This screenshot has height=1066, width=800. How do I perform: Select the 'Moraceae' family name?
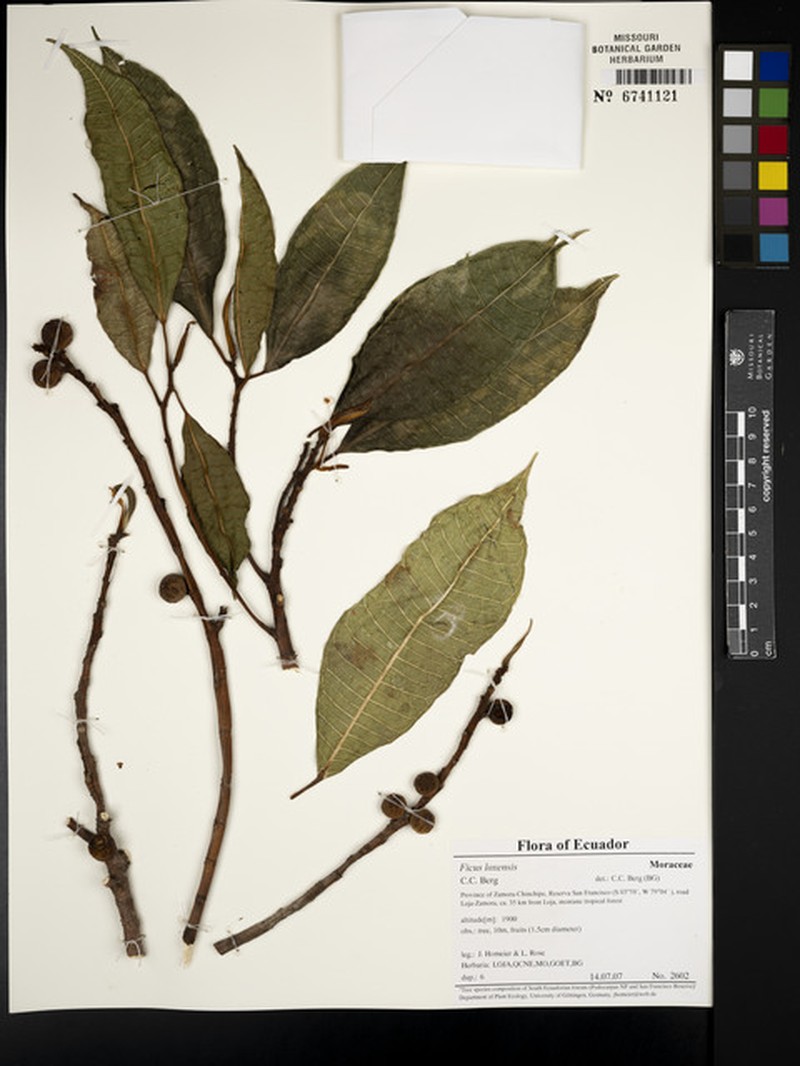[x=671, y=865]
